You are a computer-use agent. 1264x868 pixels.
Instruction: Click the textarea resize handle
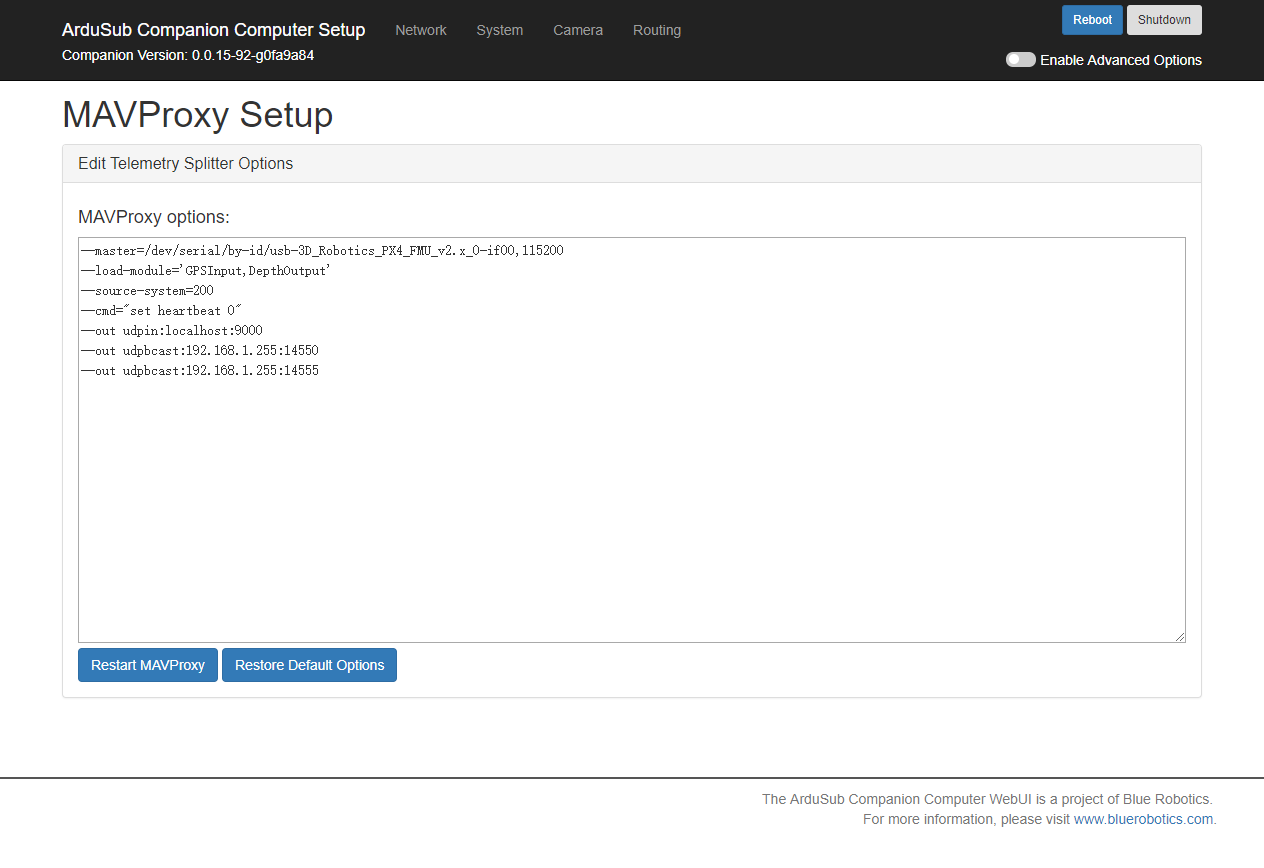point(1181,636)
